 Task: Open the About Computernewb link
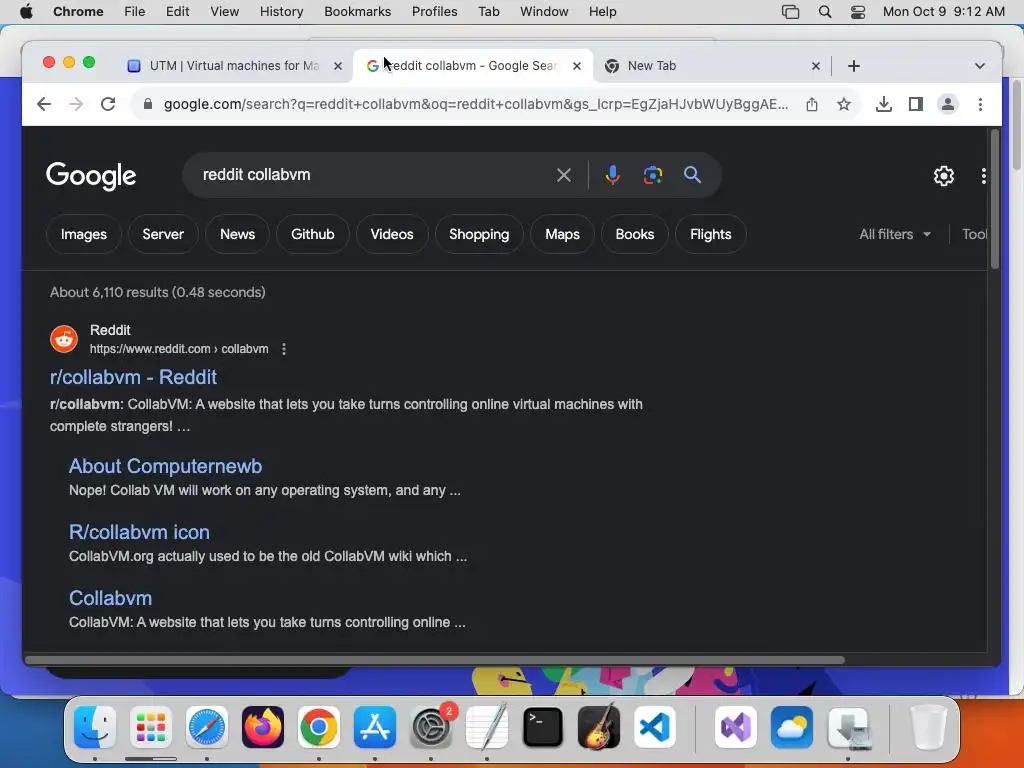point(165,466)
